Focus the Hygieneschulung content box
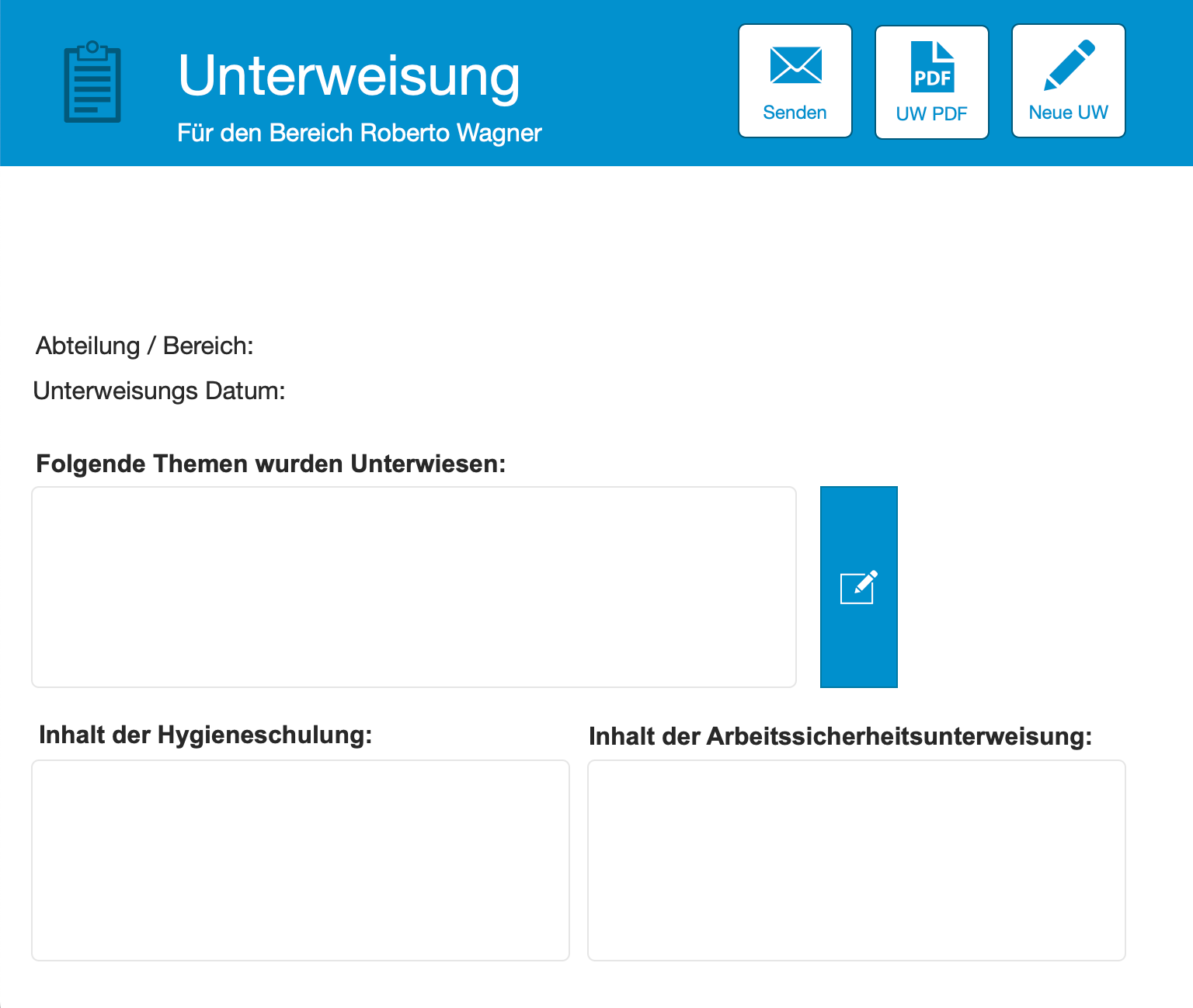Viewport: 1193px width, 1008px height. [300, 860]
